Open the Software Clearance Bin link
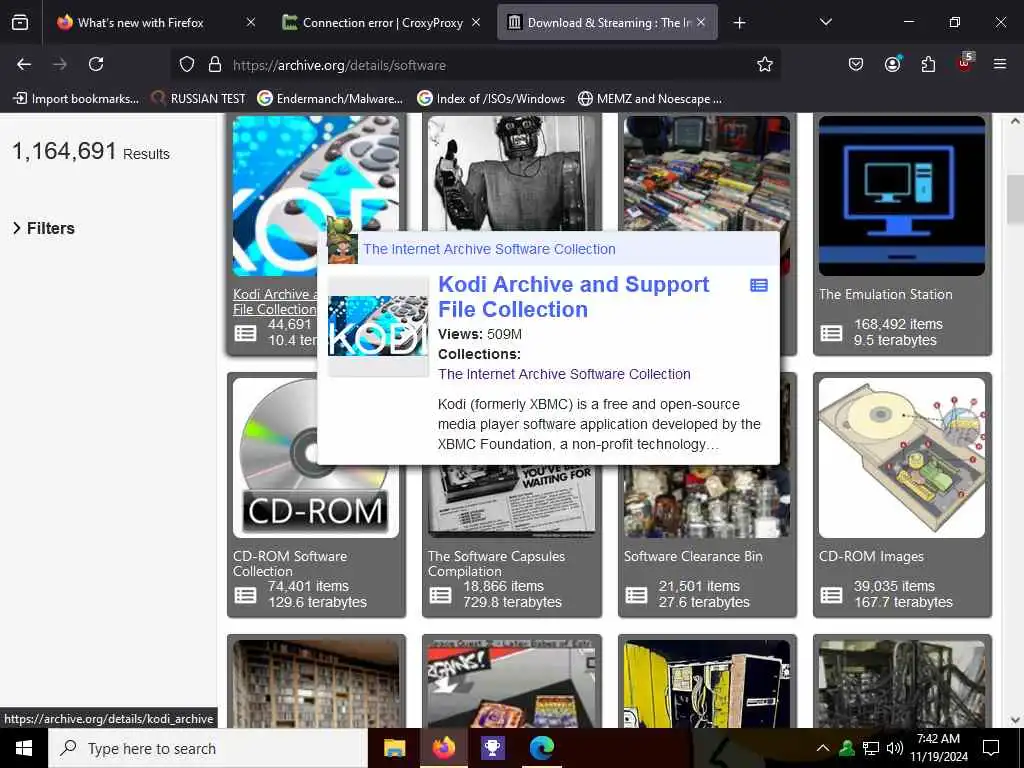 pyautogui.click(x=693, y=556)
